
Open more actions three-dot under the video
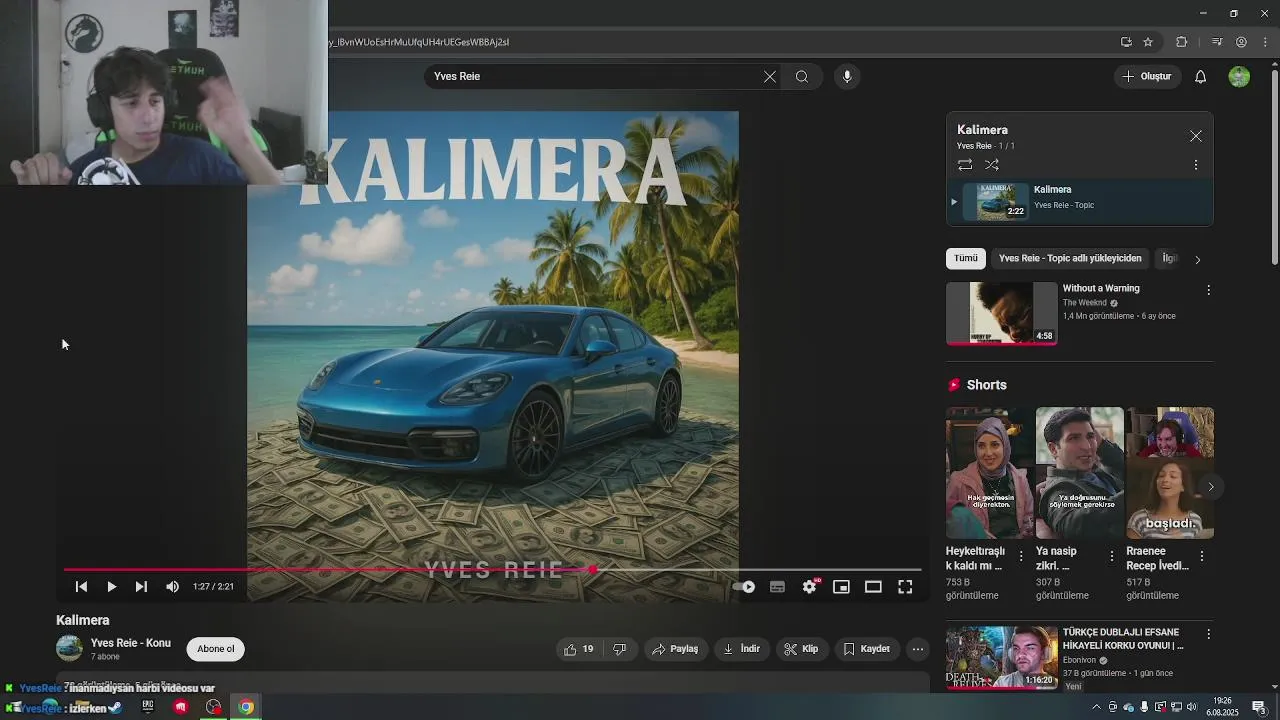(x=918, y=649)
